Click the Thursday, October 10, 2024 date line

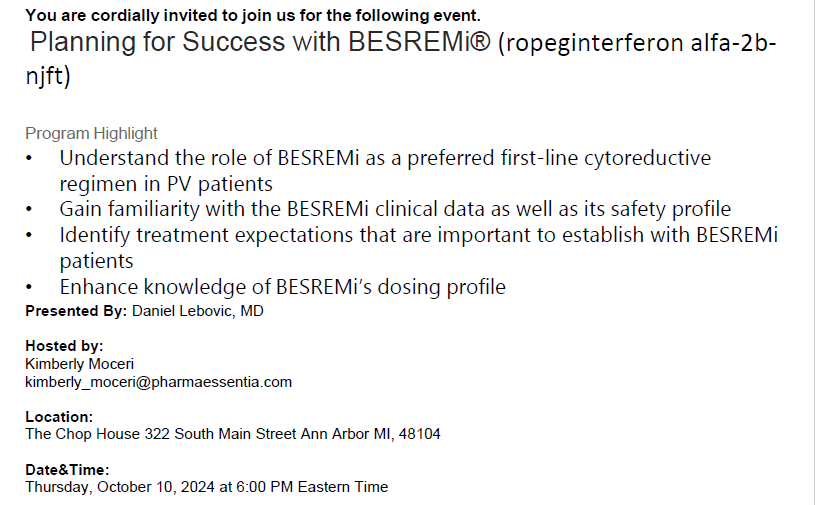tap(206, 487)
